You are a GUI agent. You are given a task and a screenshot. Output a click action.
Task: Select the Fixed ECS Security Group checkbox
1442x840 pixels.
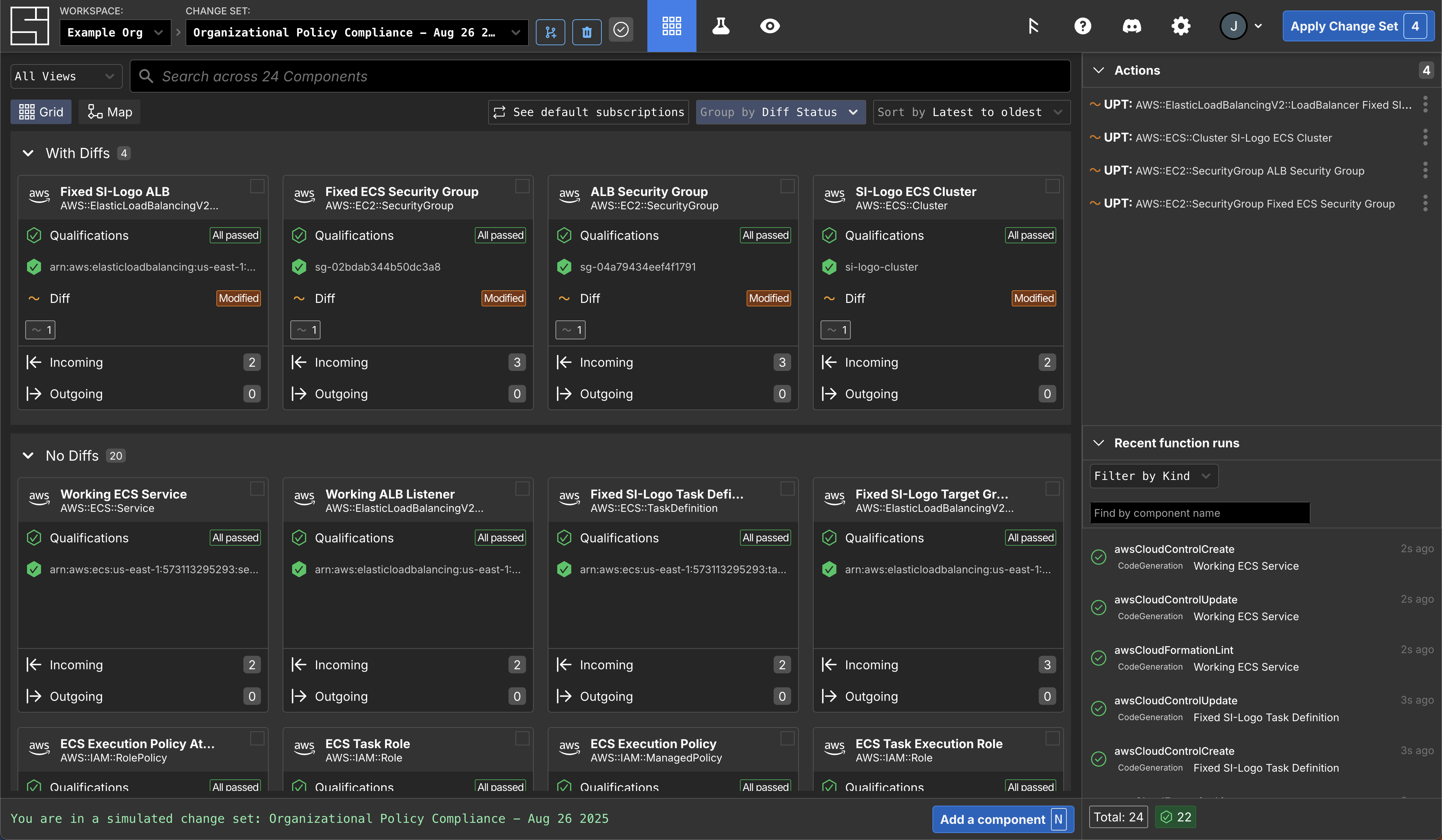click(523, 186)
